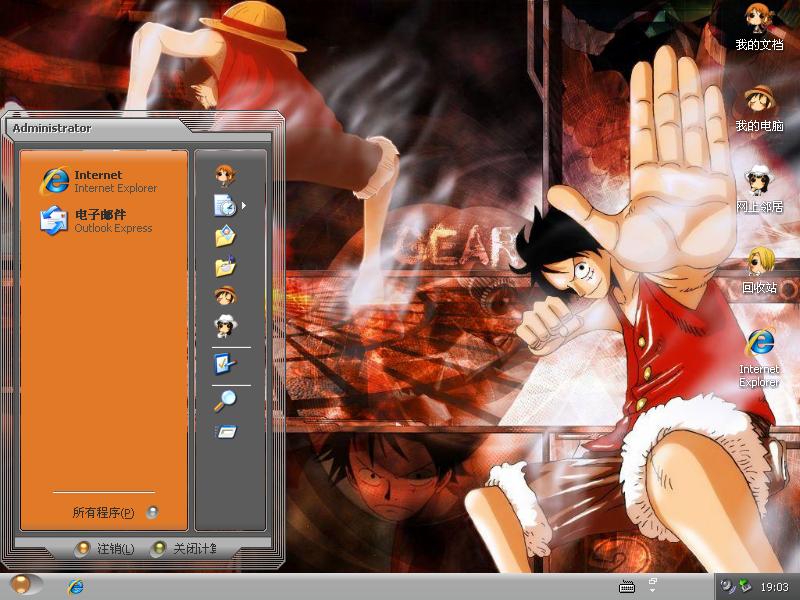800x600 pixels.
Task: Select 回收站 recycle bin desktop icon
Action: (x=759, y=268)
